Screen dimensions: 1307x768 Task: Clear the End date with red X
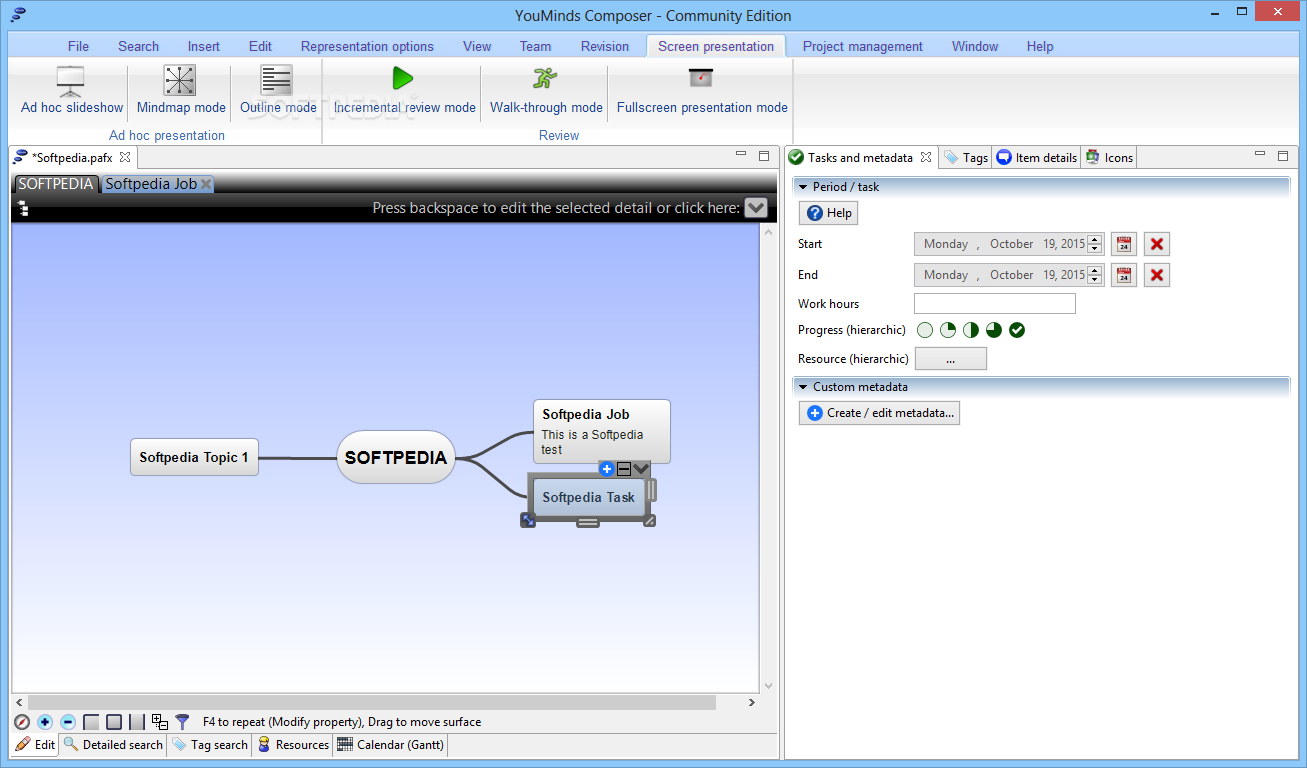tap(1157, 275)
